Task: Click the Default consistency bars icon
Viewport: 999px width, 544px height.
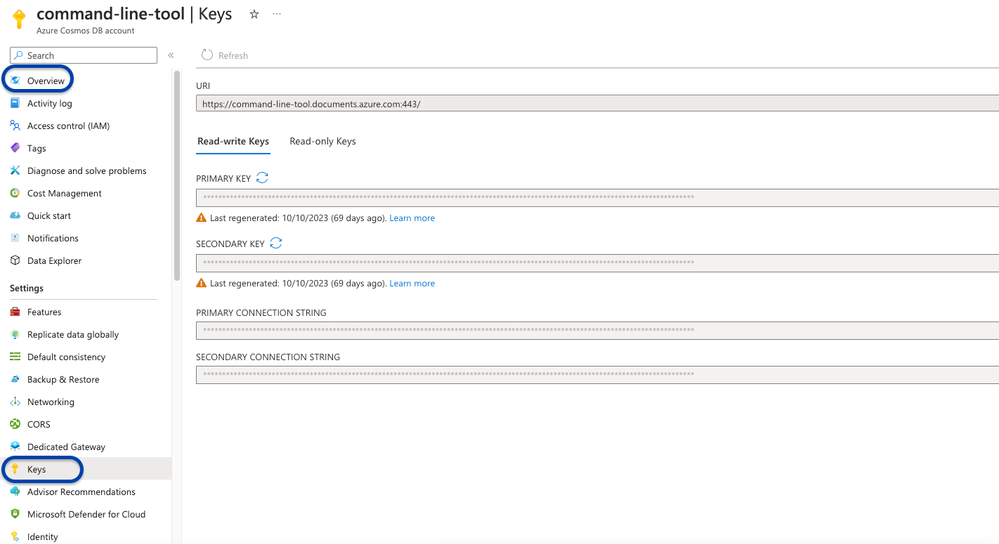Action: tap(15, 357)
